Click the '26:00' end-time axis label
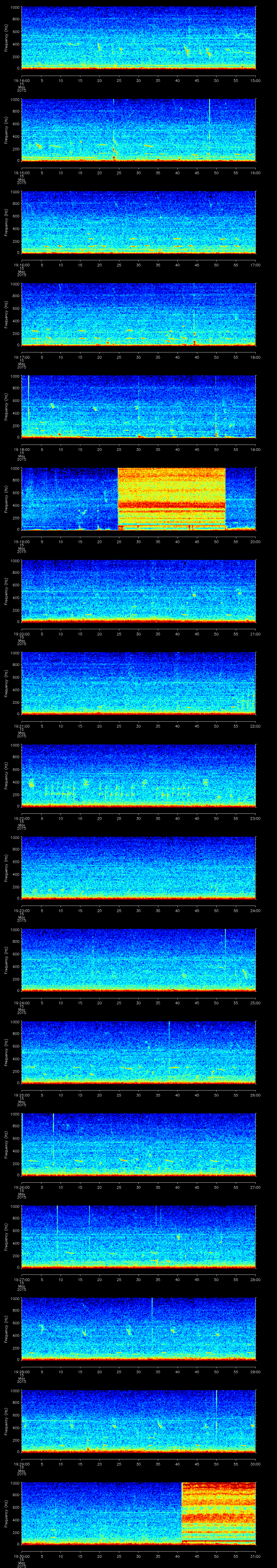This screenshot has width=277, height=1568. click(255, 1095)
